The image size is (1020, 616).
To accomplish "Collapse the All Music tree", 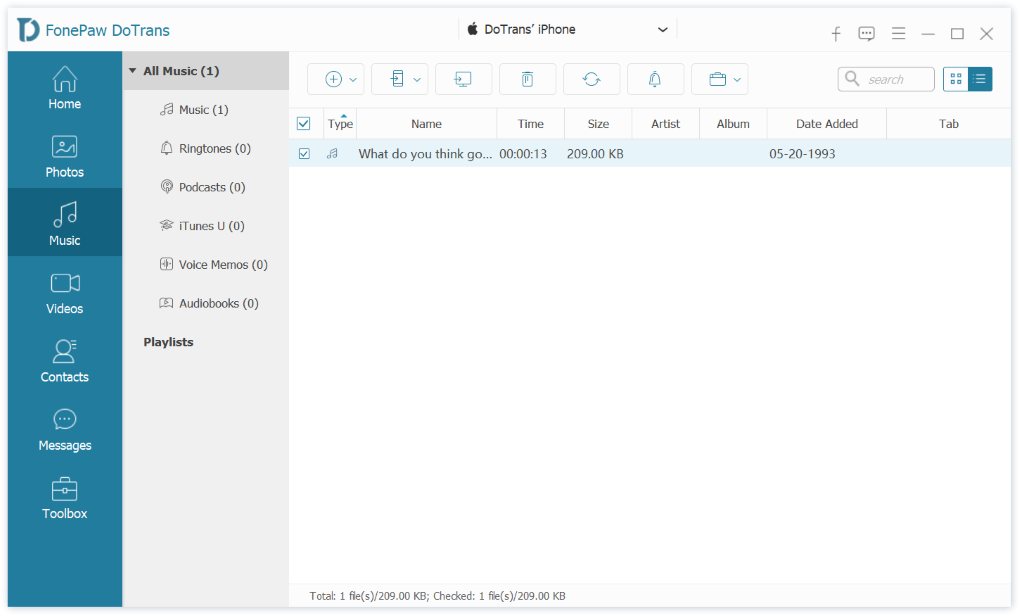I will tap(132, 71).
